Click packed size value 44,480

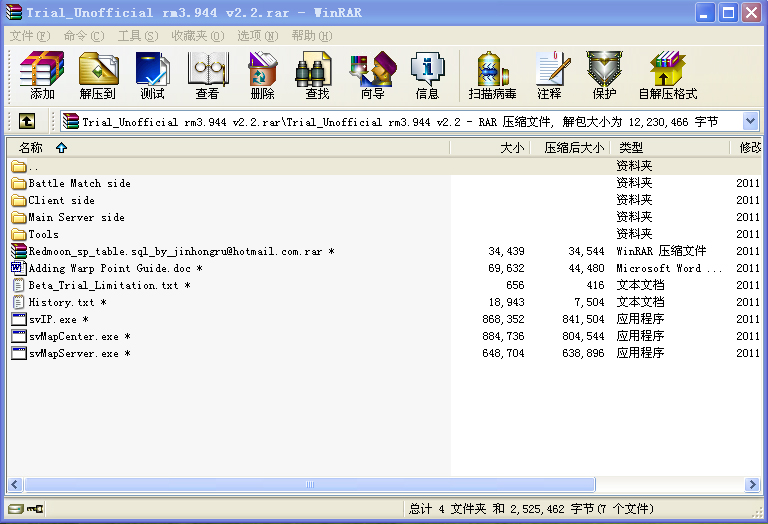tap(586, 268)
